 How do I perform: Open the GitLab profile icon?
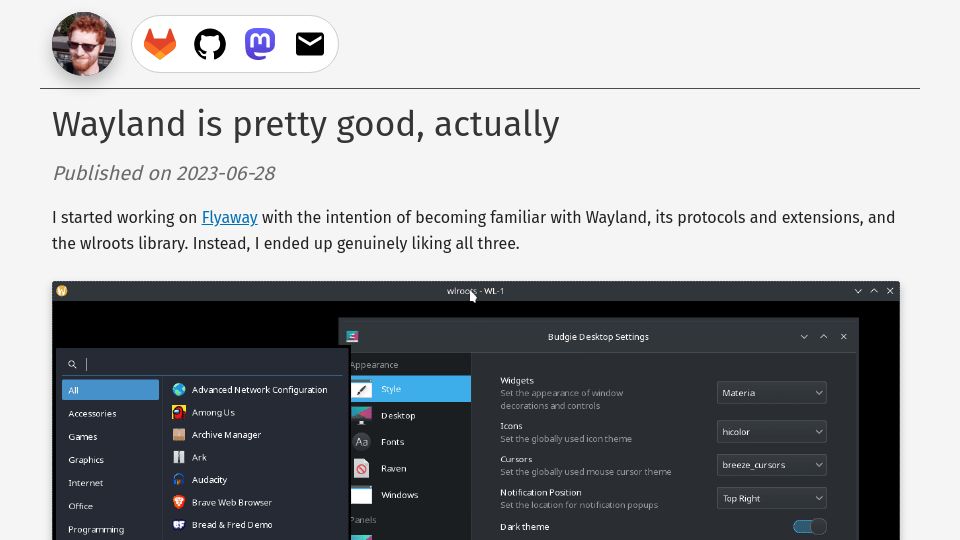[x=160, y=44]
